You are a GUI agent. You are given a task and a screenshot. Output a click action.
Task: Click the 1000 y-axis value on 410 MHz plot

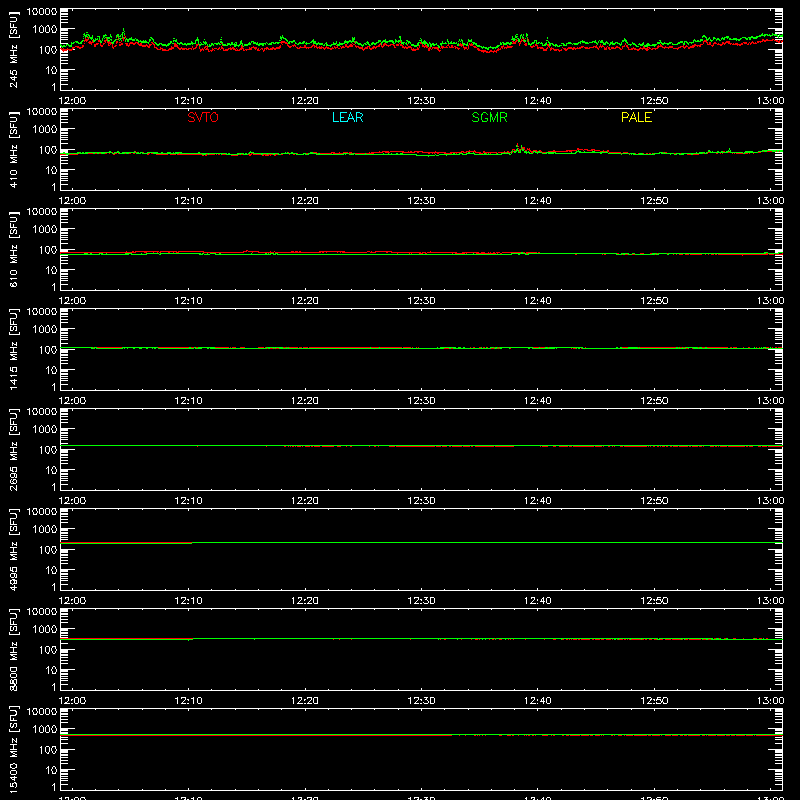(x=45, y=130)
